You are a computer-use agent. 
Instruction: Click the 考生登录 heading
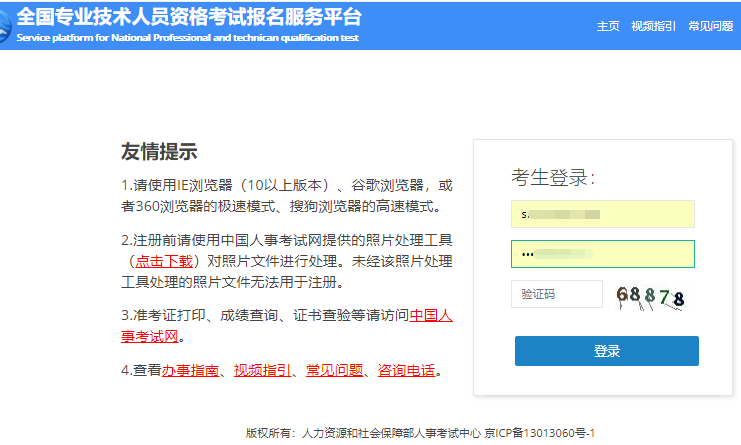553,178
